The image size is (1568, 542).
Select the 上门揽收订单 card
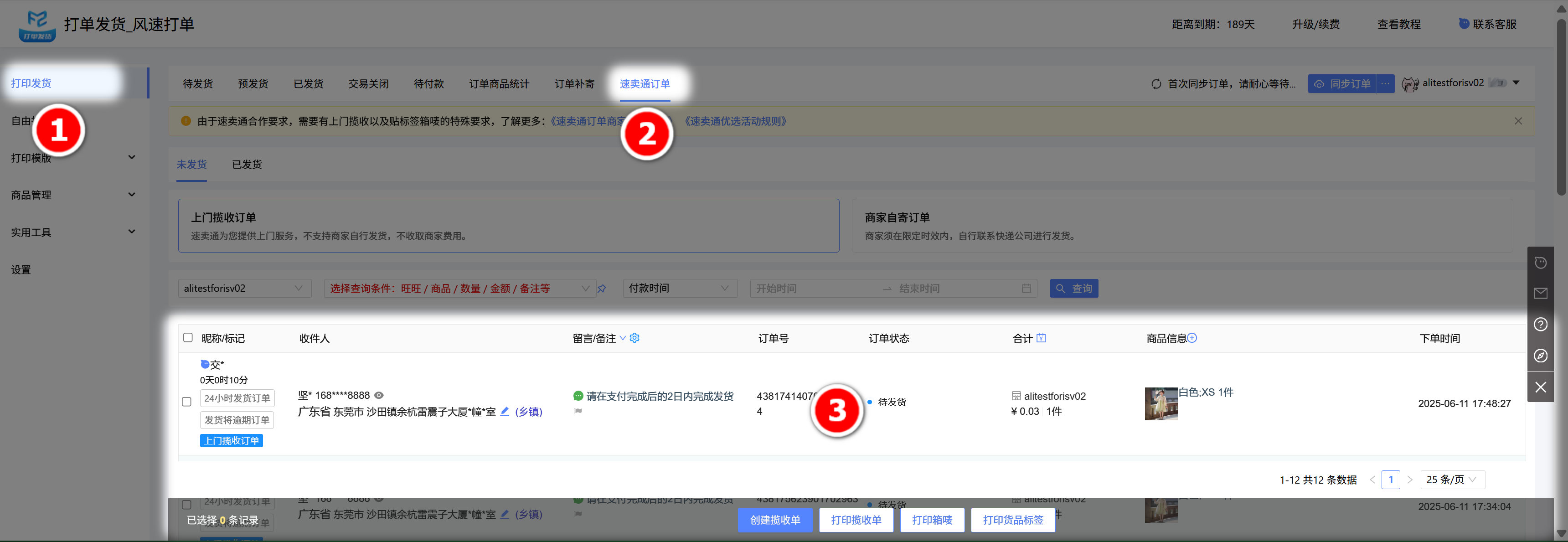pyautogui.click(x=508, y=225)
